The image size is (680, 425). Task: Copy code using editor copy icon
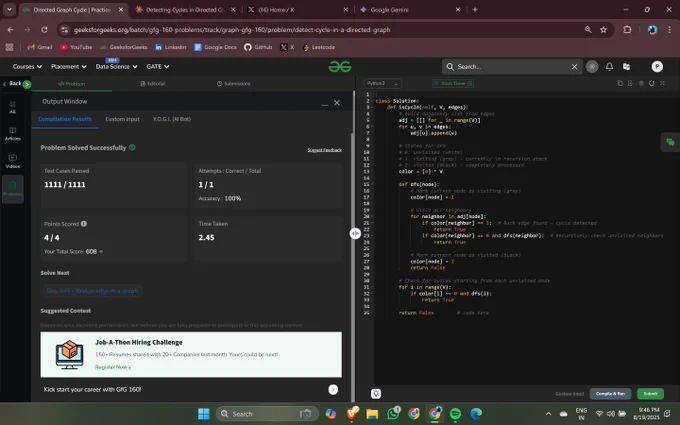click(x=620, y=83)
